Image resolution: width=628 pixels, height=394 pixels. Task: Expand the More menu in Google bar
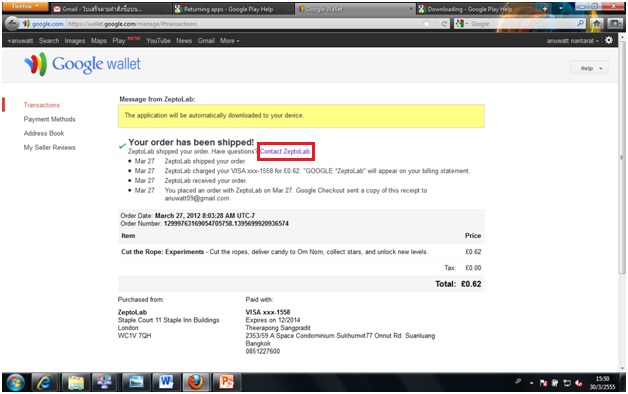(229, 41)
